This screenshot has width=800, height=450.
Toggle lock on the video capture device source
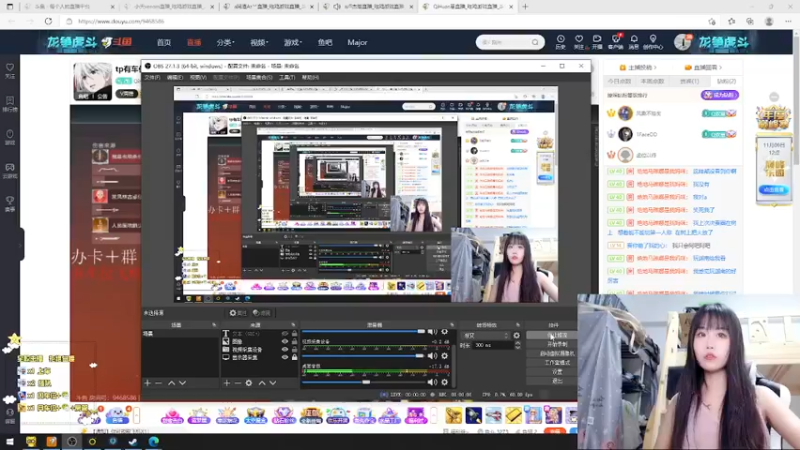click(294, 349)
